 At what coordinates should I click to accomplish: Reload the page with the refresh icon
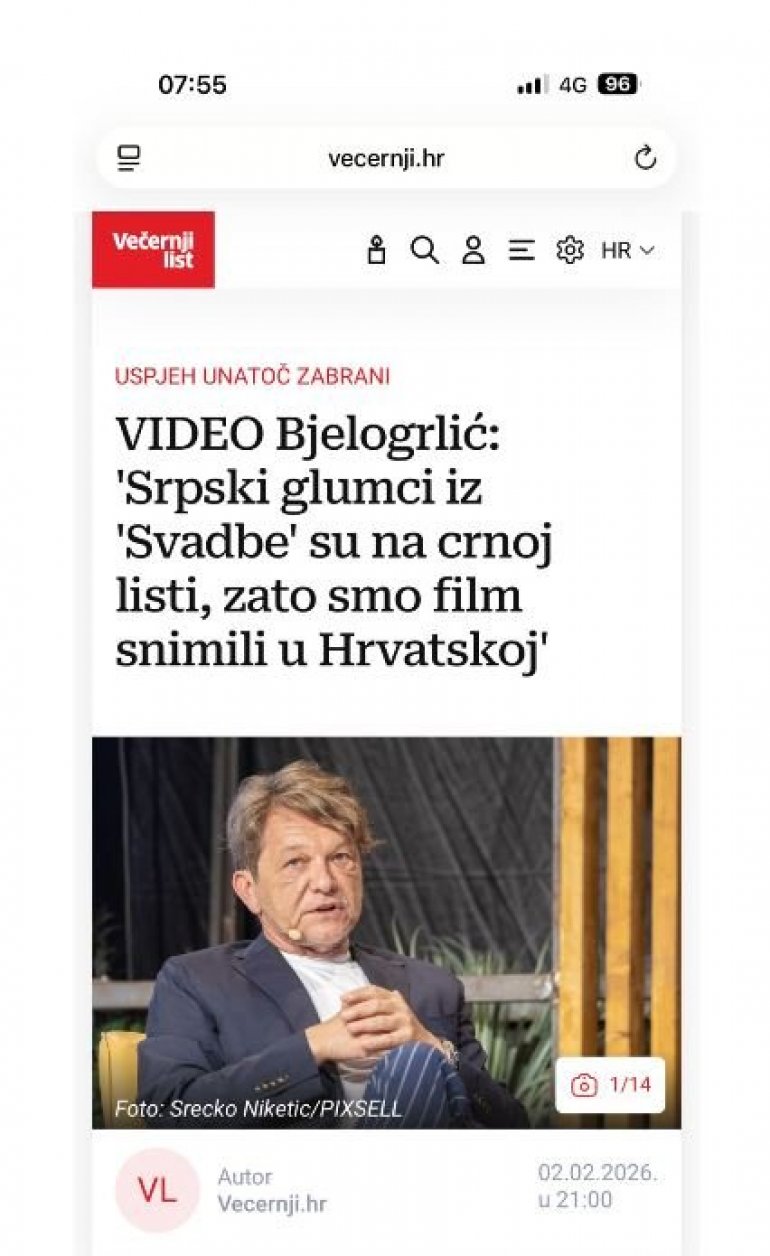(x=646, y=158)
